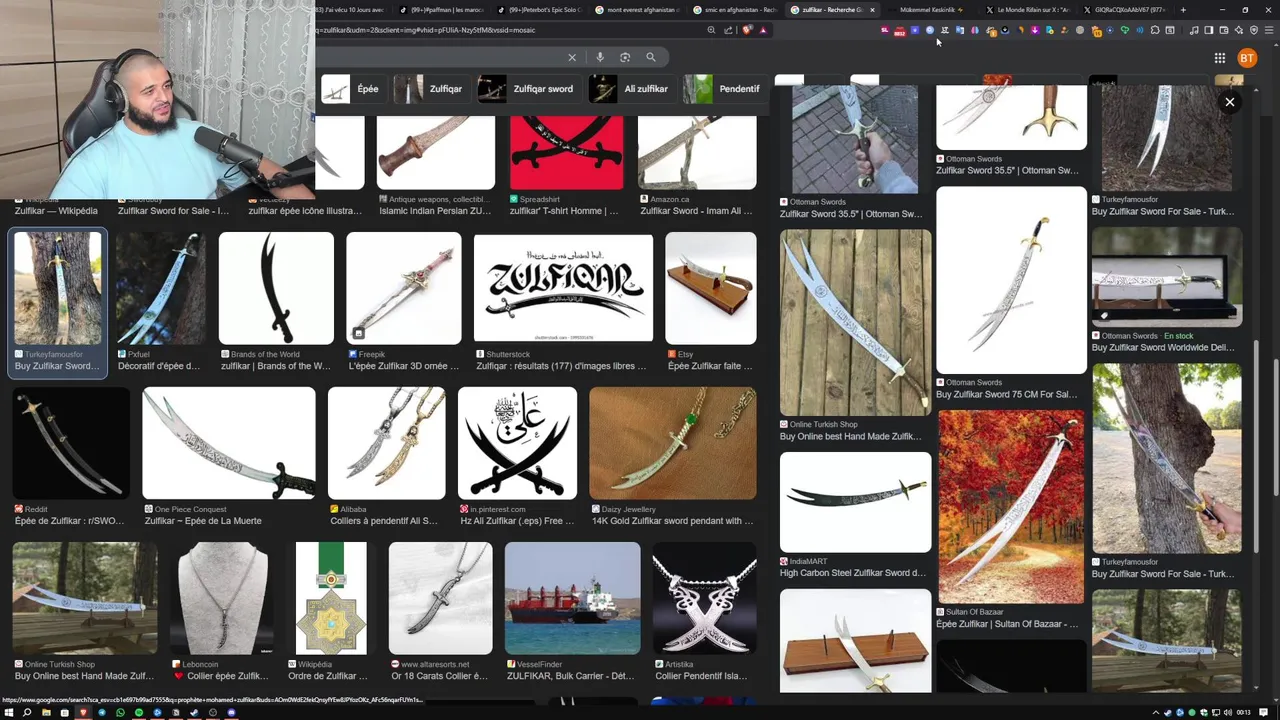Open a new browser tab

tap(1183, 10)
